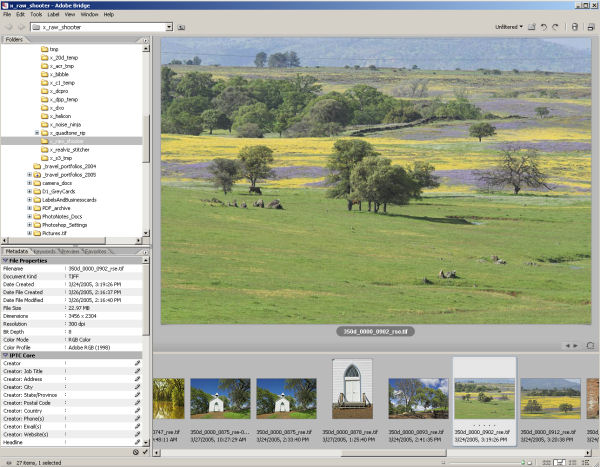The image size is (600, 467).
Task: Switch to the Preview tab
Action: pyautogui.click(x=70, y=251)
